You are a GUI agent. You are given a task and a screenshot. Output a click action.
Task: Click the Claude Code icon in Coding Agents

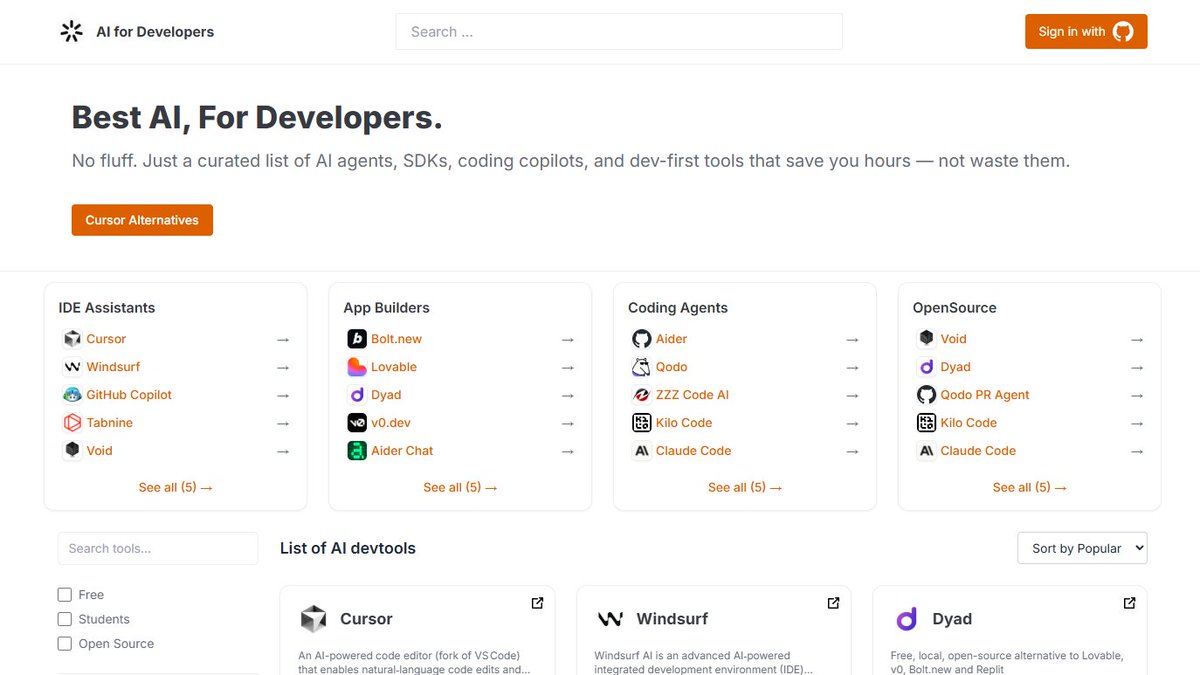[x=642, y=451]
